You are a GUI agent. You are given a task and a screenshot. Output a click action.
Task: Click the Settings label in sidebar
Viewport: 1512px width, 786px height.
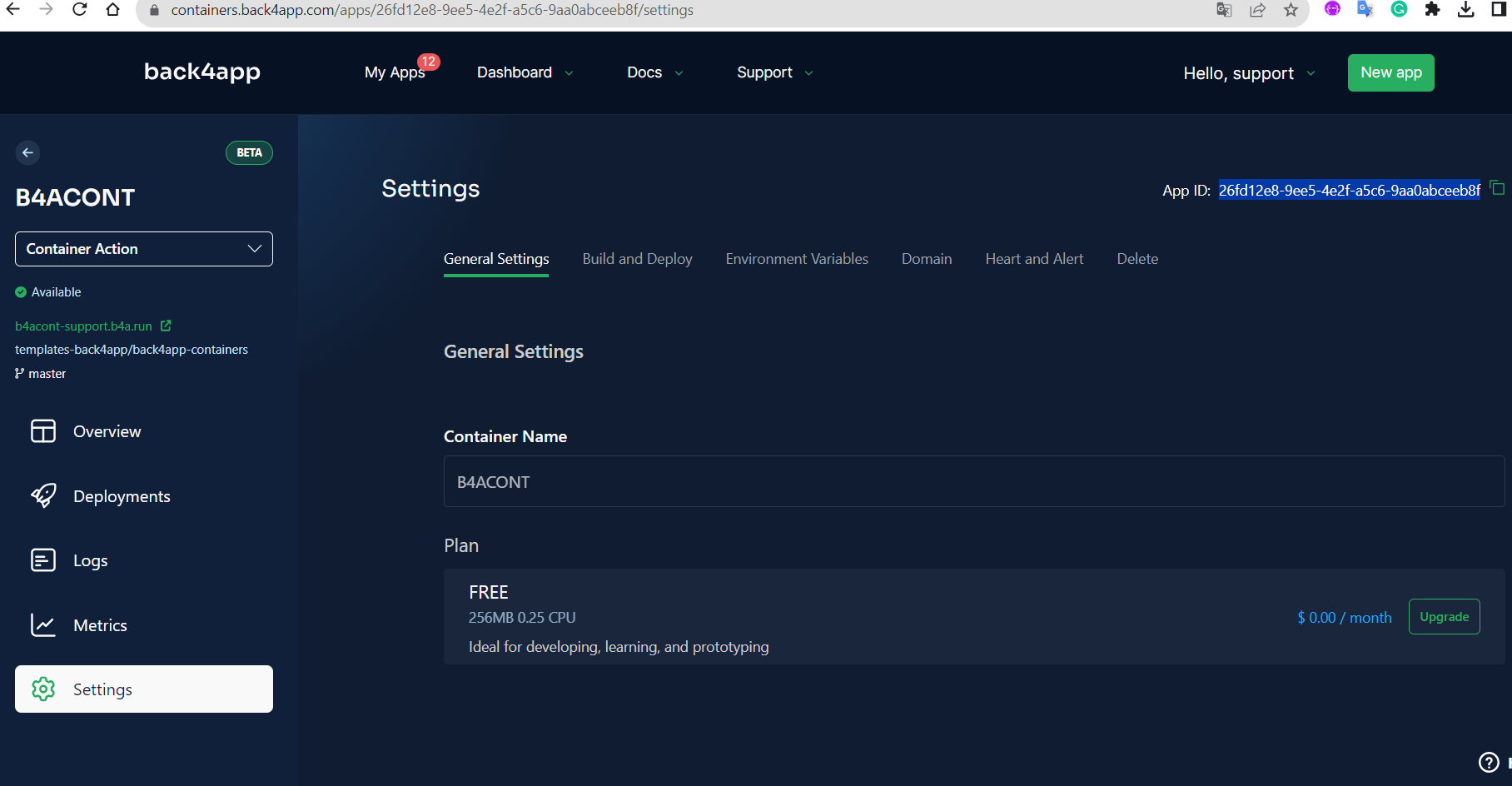[x=102, y=689]
